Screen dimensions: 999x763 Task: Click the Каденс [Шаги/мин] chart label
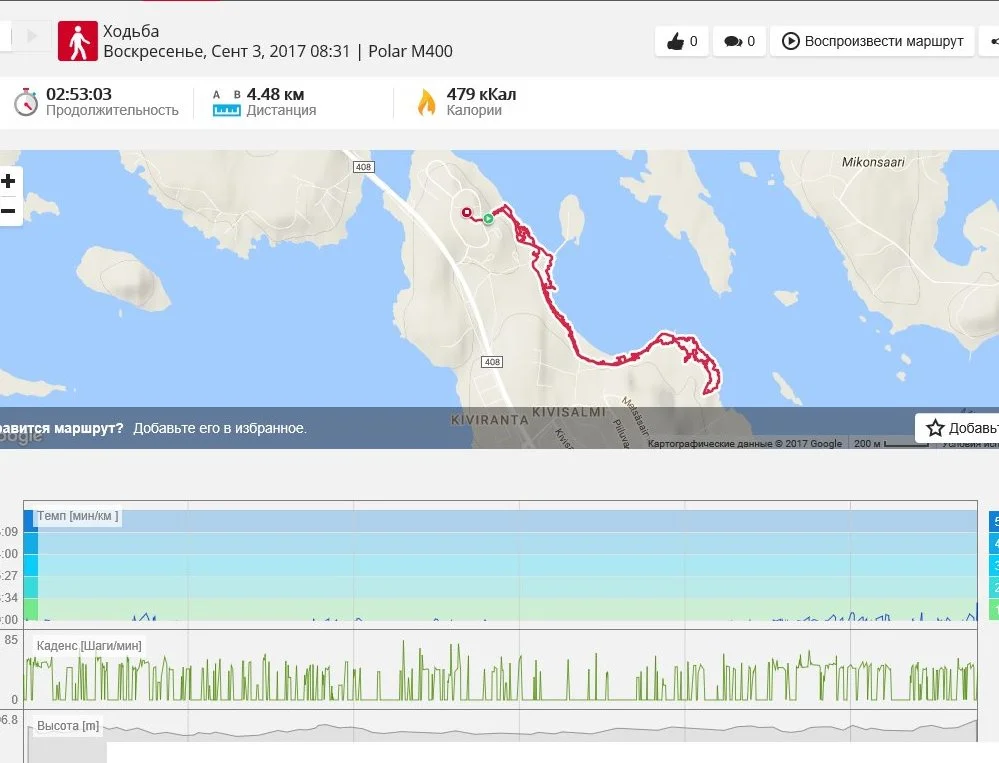click(x=89, y=646)
